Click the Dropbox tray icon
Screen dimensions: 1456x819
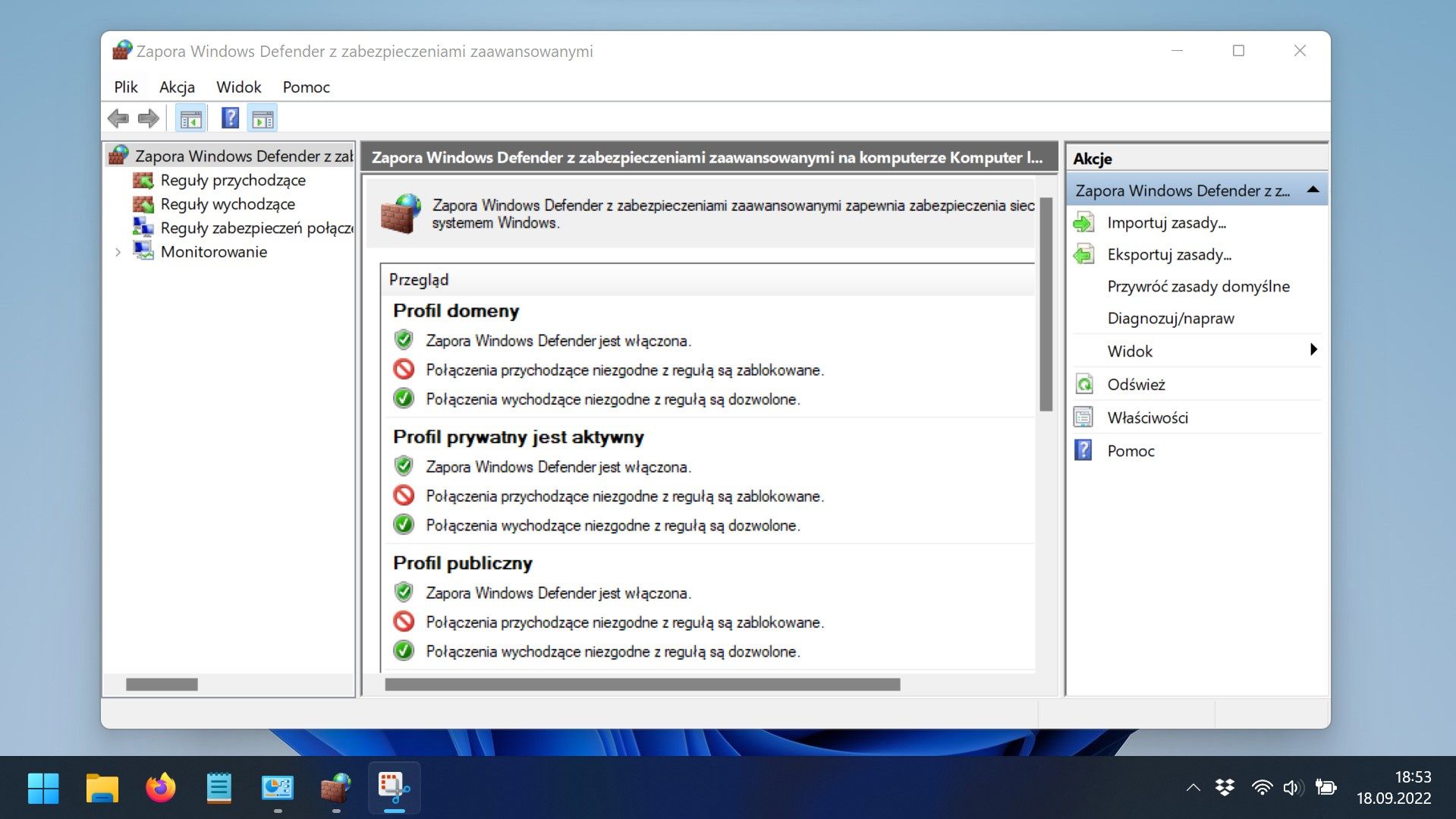[x=1225, y=788]
